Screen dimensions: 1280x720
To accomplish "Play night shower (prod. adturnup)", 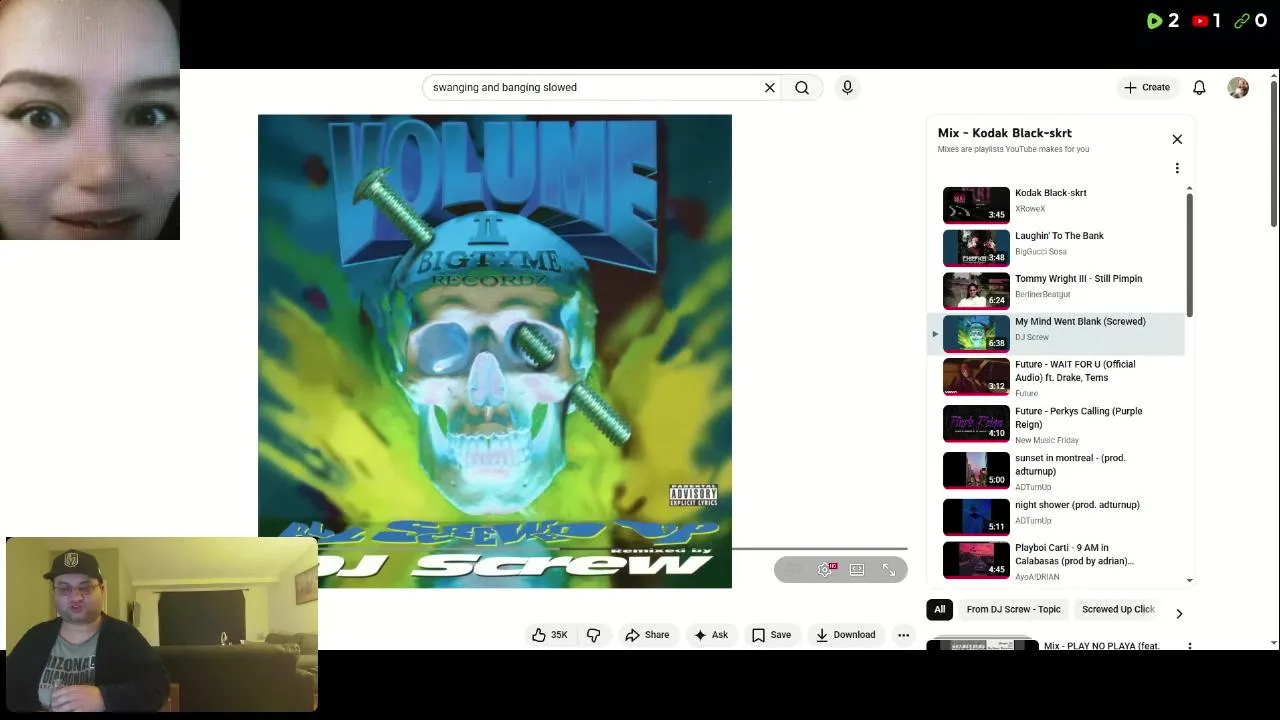I will (1056, 516).
